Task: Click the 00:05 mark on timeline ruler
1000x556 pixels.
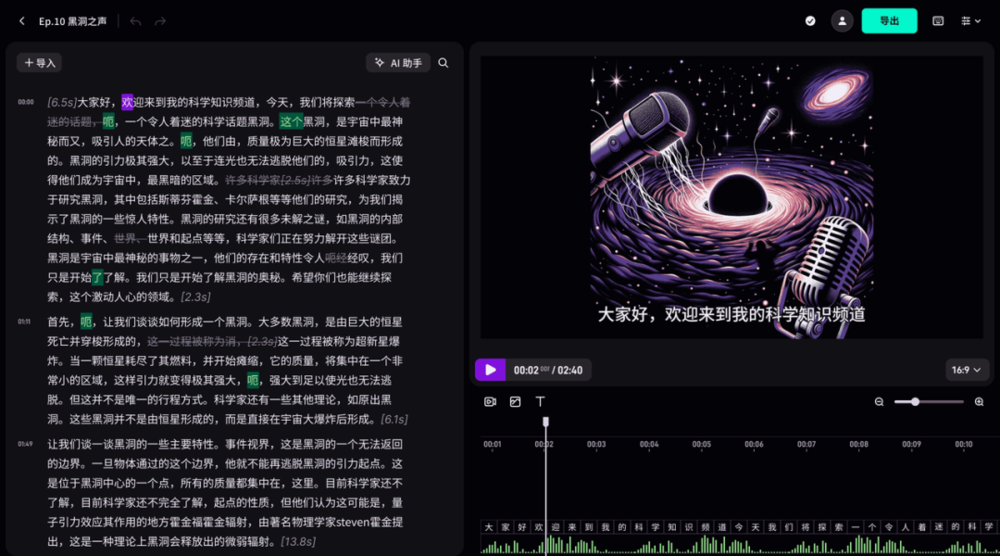Action: (701, 444)
